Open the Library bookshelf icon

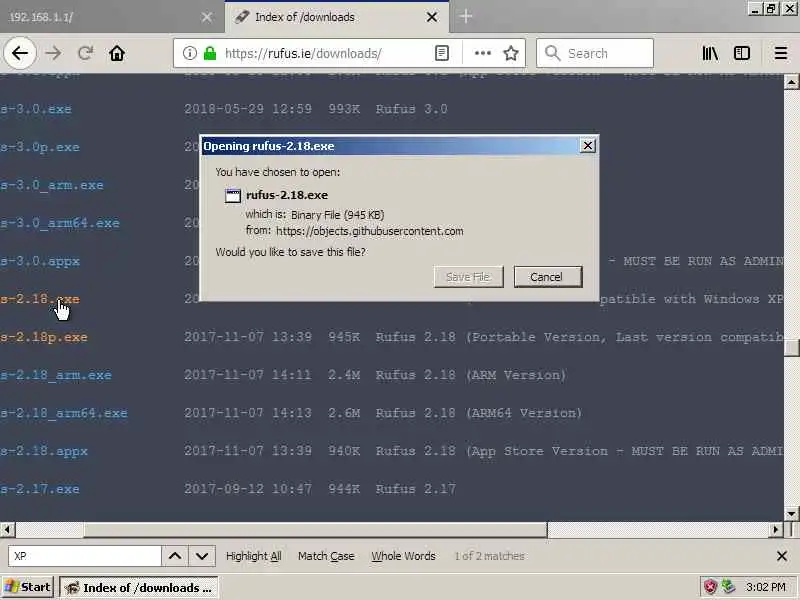pos(710,53)
